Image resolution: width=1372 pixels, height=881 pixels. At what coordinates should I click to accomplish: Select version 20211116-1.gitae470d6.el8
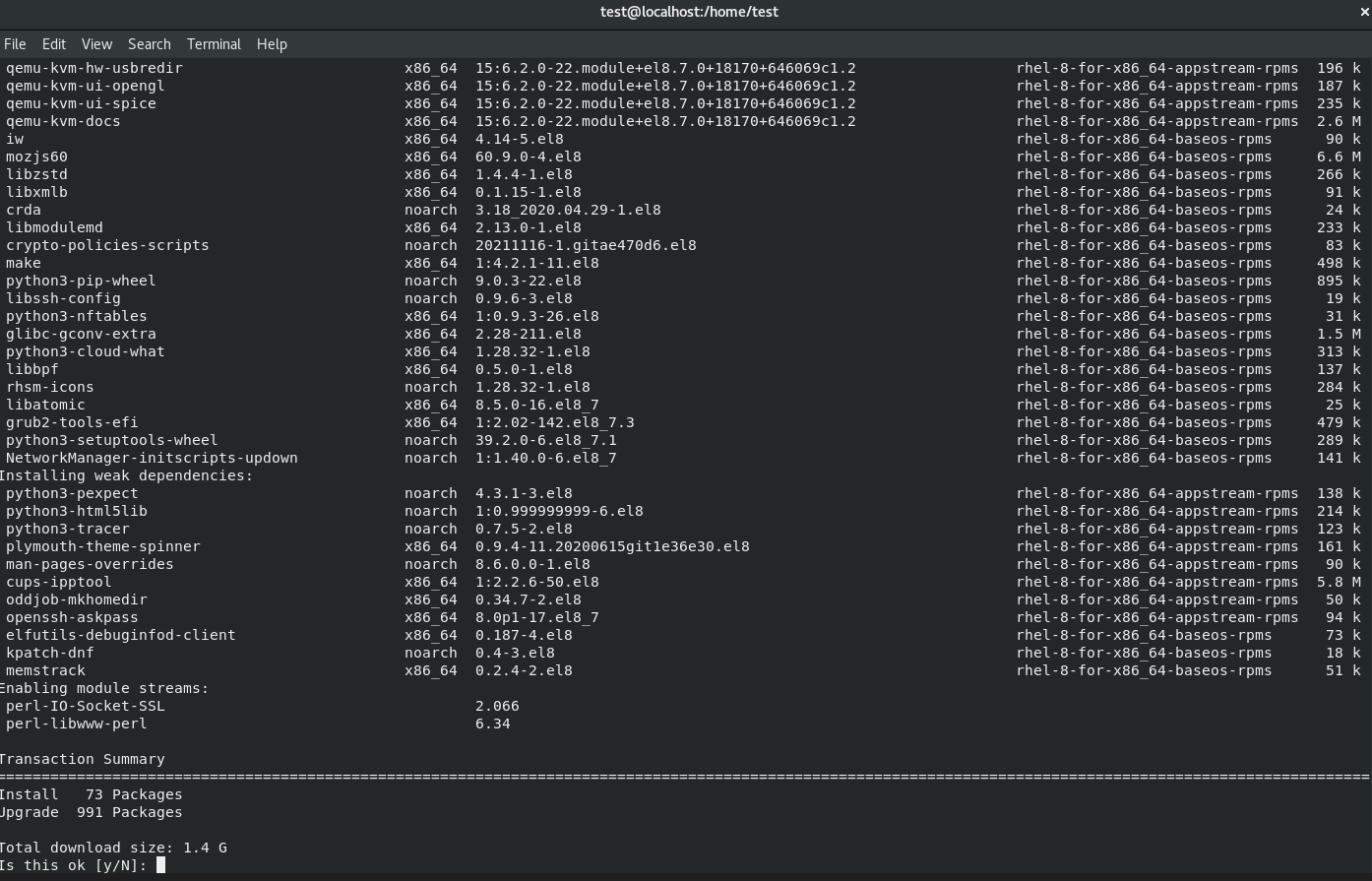tap(586, 245)
